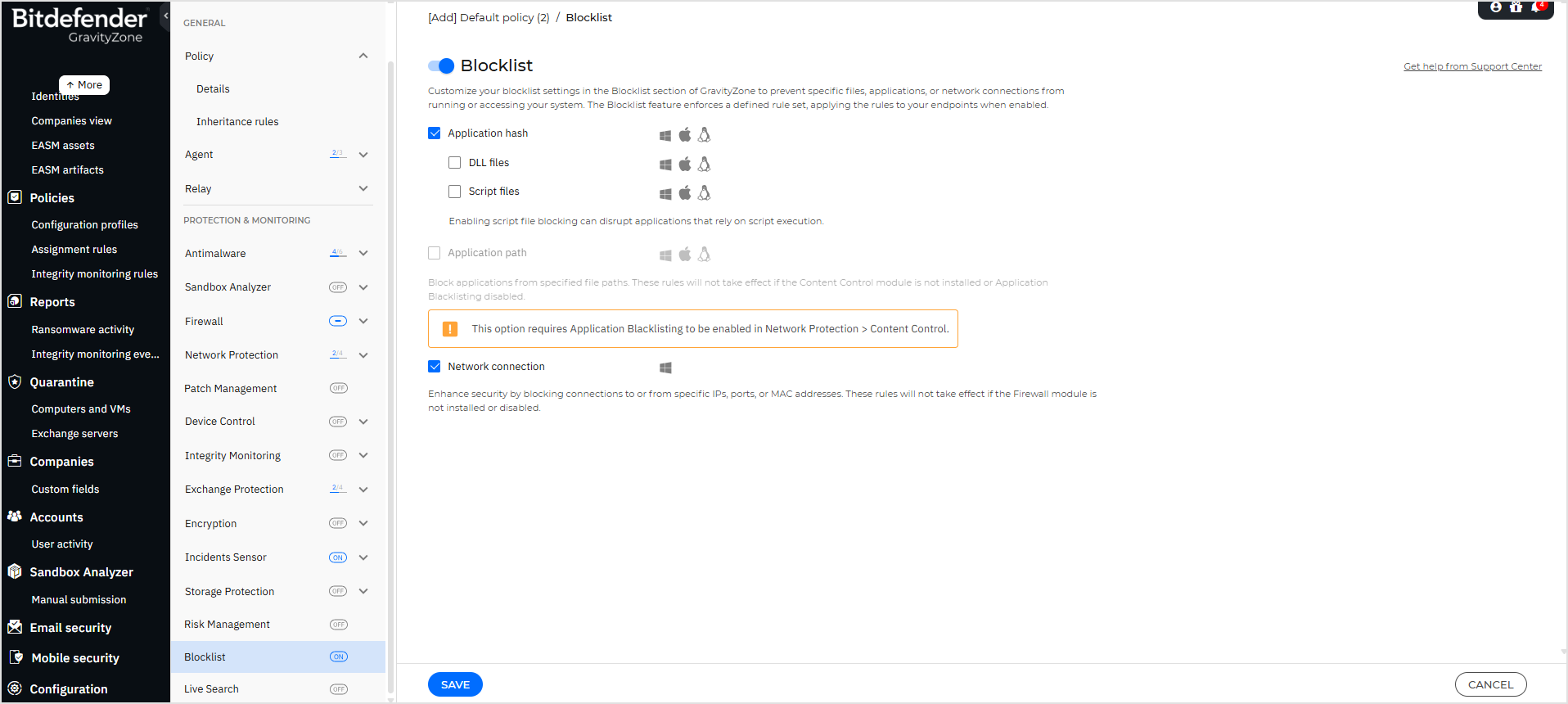The image size is (1568, 704).
Task: Expand the Exchange Protection chevron
Action: pyautogui.click(x=363, y=490)
